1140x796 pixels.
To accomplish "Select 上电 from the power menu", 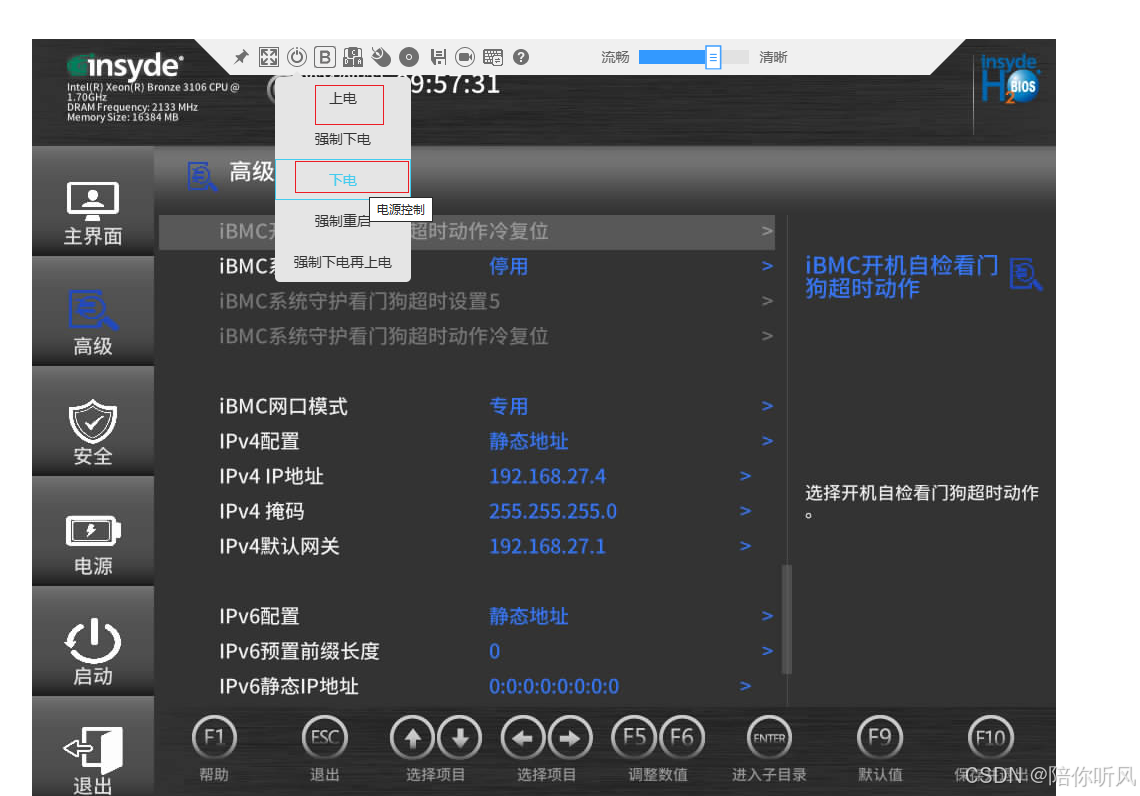I will tap(343, 99).
